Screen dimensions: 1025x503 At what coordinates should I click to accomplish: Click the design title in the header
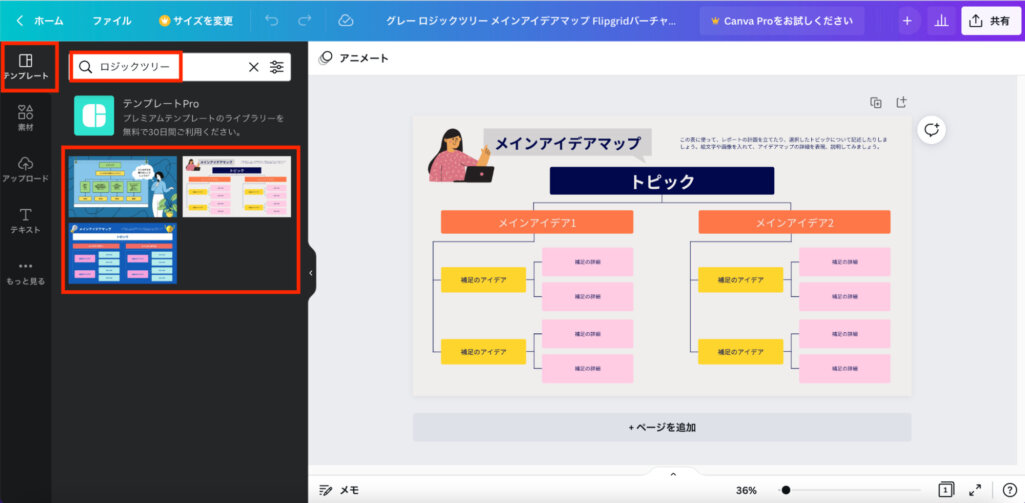531,21
